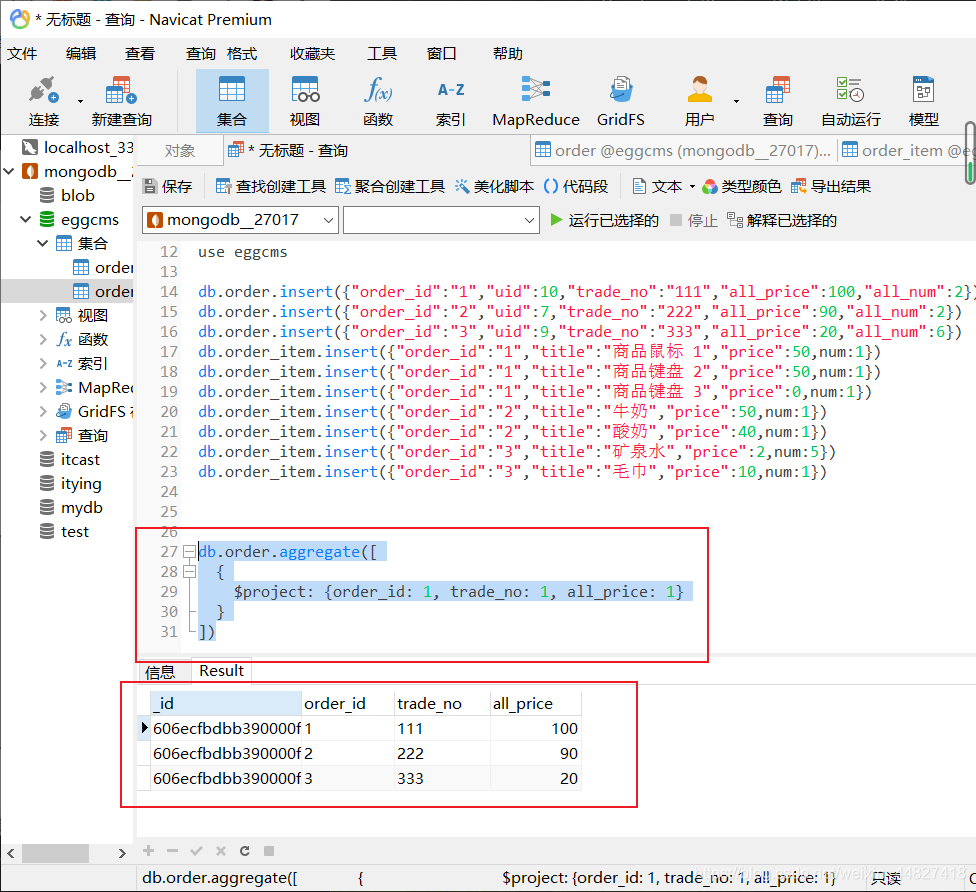Expand the 函数 tree node
Image resolution: width=976 pixels, height=892 pixels.
[x=42, y=339]
